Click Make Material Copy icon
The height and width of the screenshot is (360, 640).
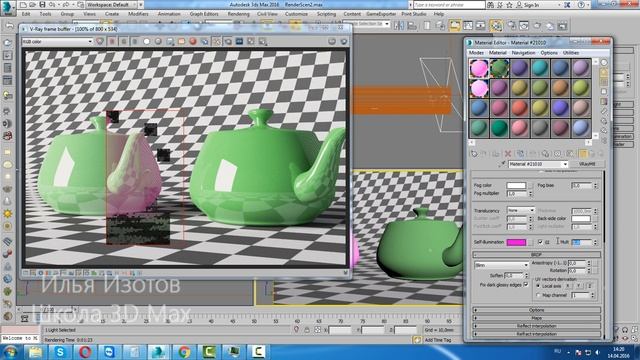point(520,154)
